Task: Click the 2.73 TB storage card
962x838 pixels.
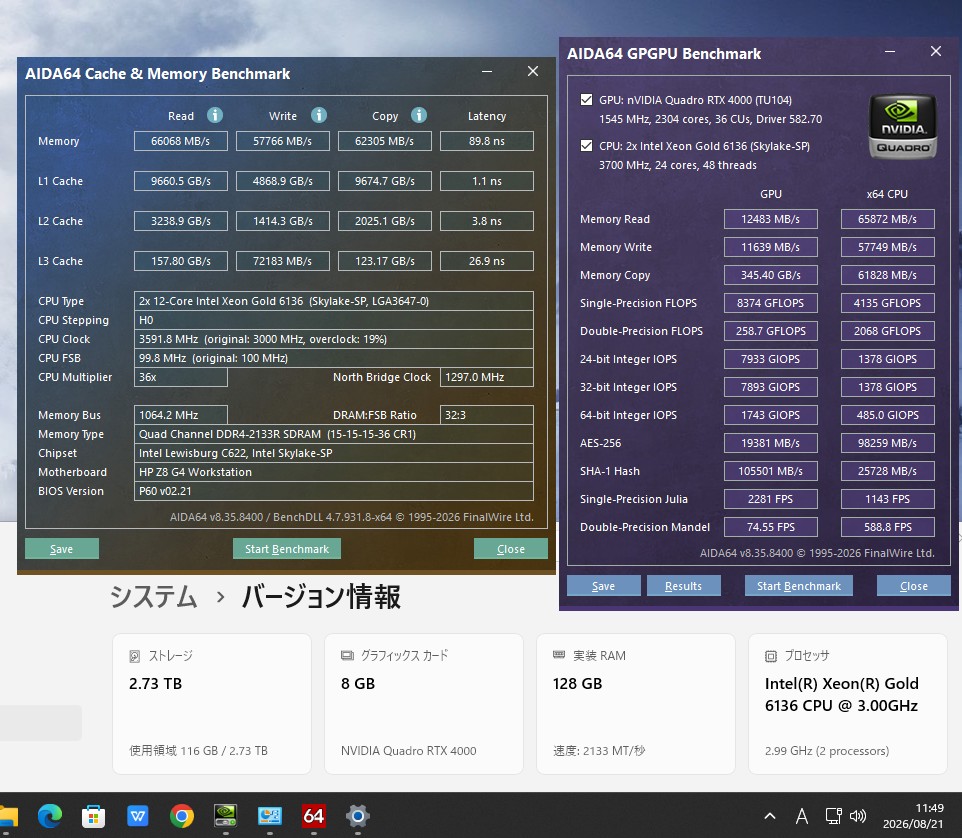Action: pyautogui.click(x=212, y=704)
